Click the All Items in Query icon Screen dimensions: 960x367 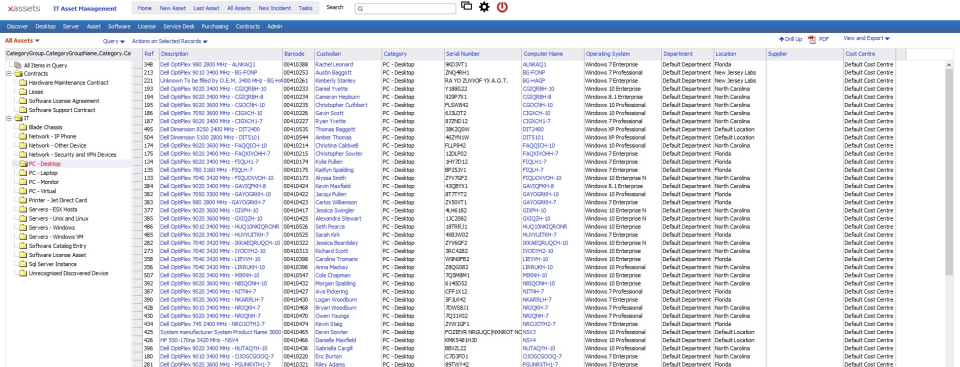point(18,65)
